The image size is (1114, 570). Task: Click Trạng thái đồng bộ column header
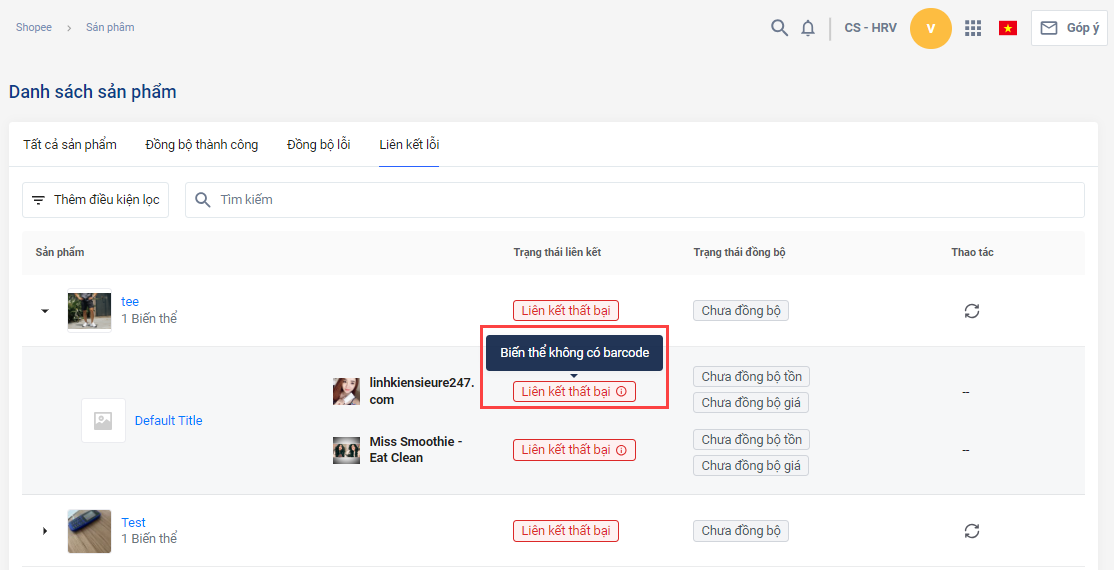(740, 252)
